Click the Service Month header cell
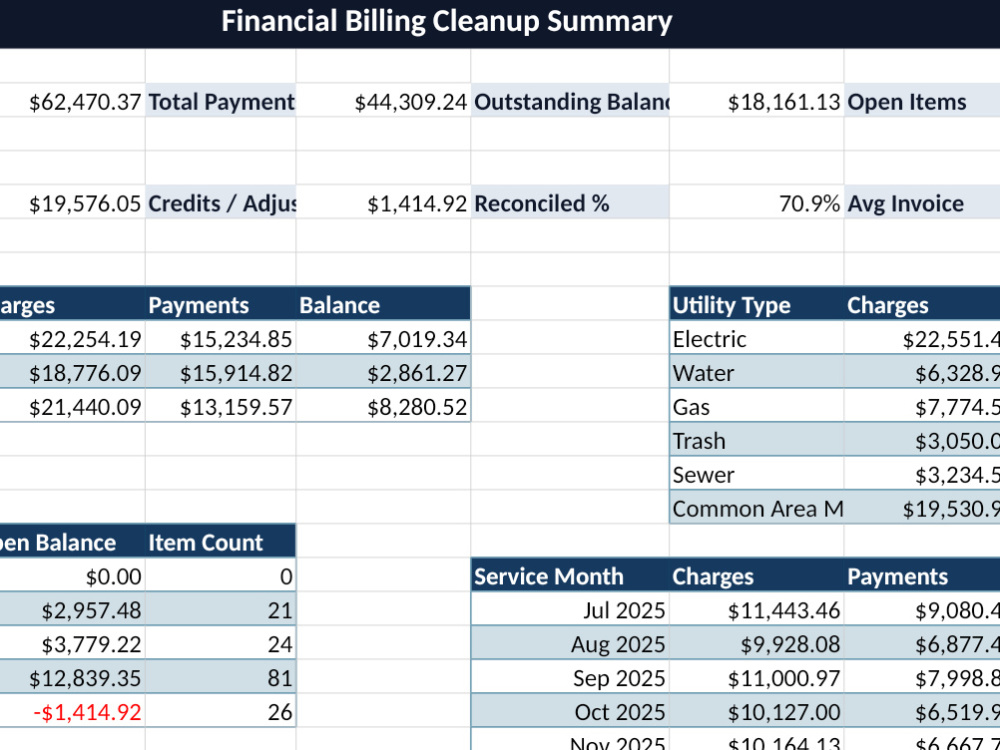 pos(570,576)
